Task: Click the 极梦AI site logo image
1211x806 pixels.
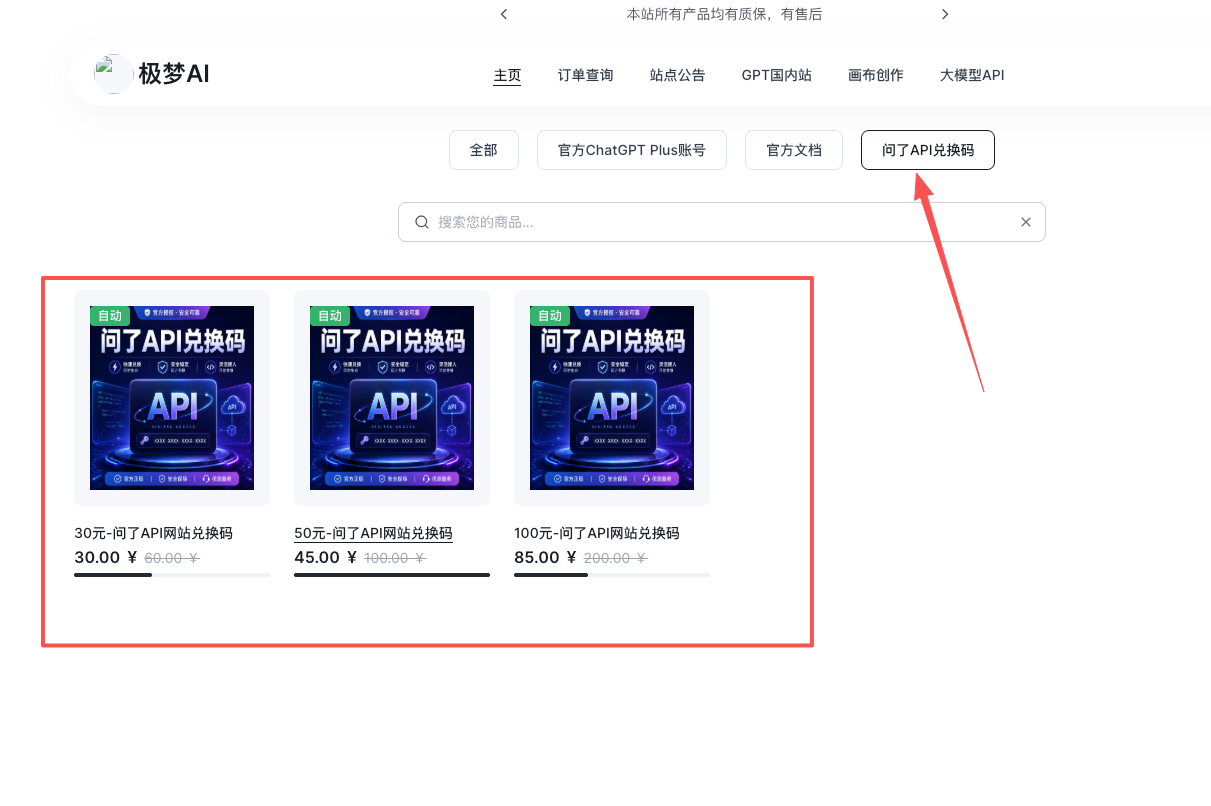Action: click(x=114, y=74)
